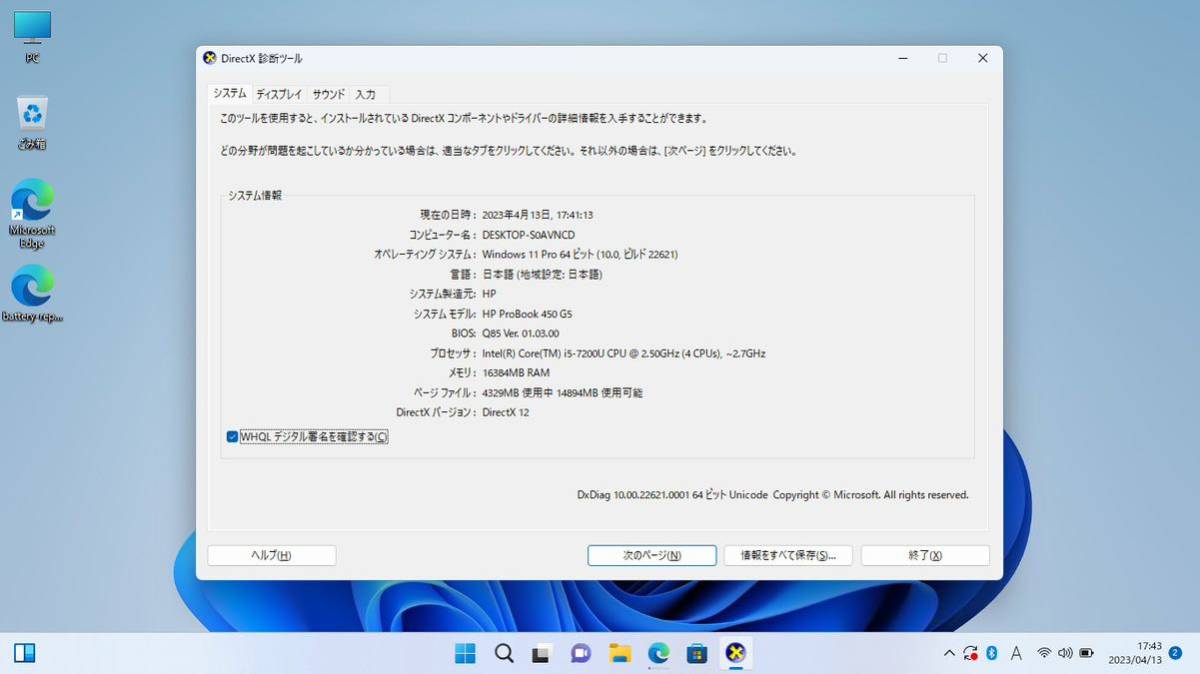Image resolution: width=1200 pixels, height=674 pixels.
Task: Click the HP ProBook 450 G5 model text
Action: 527,314
